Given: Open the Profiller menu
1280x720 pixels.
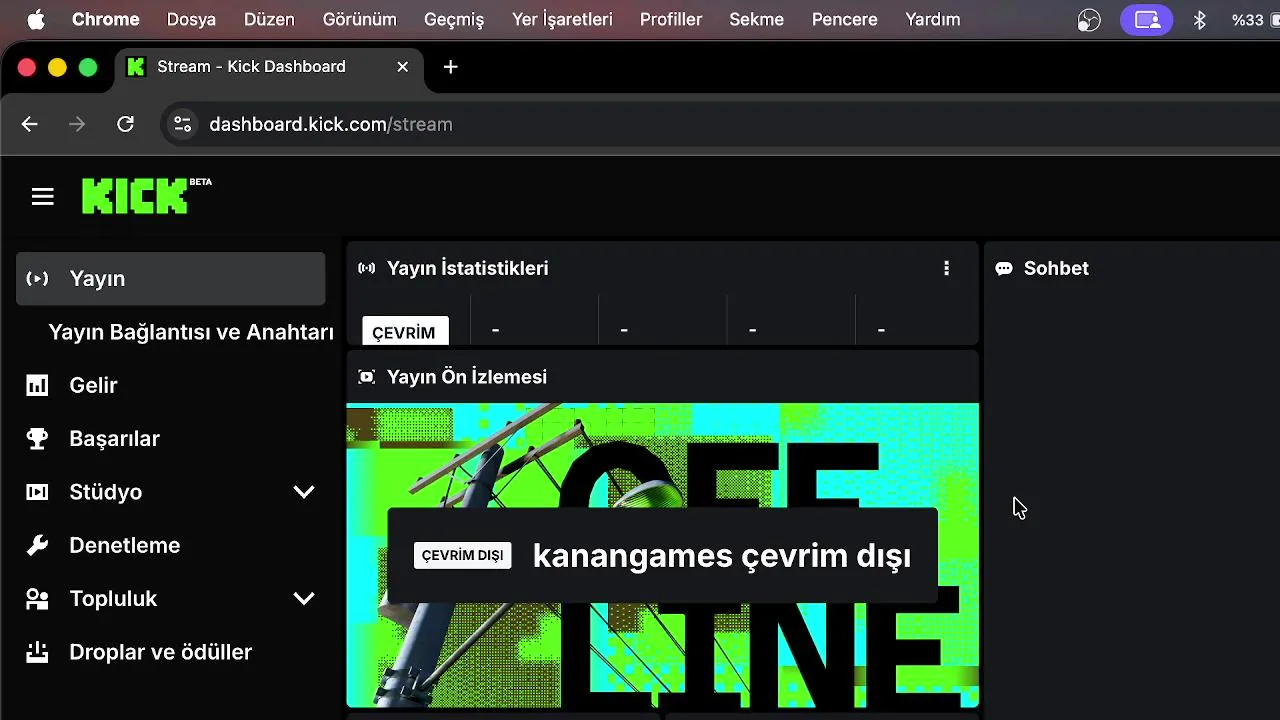Looking at the screenshot, I should pyautogui.click(x=671, y=19).
